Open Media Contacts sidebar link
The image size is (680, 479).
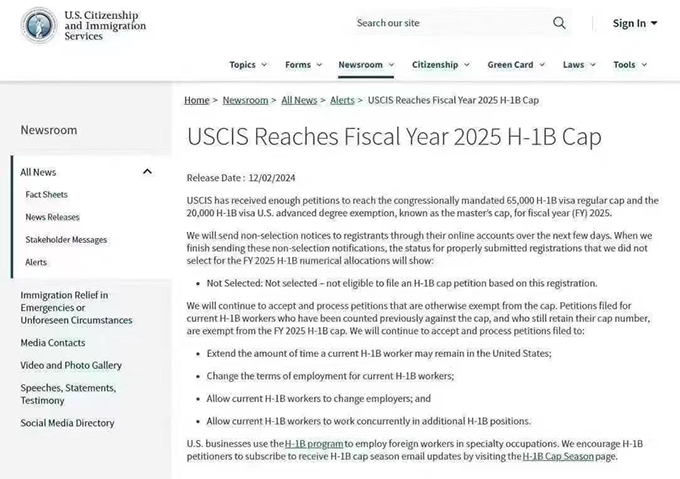tap(53, 342)
